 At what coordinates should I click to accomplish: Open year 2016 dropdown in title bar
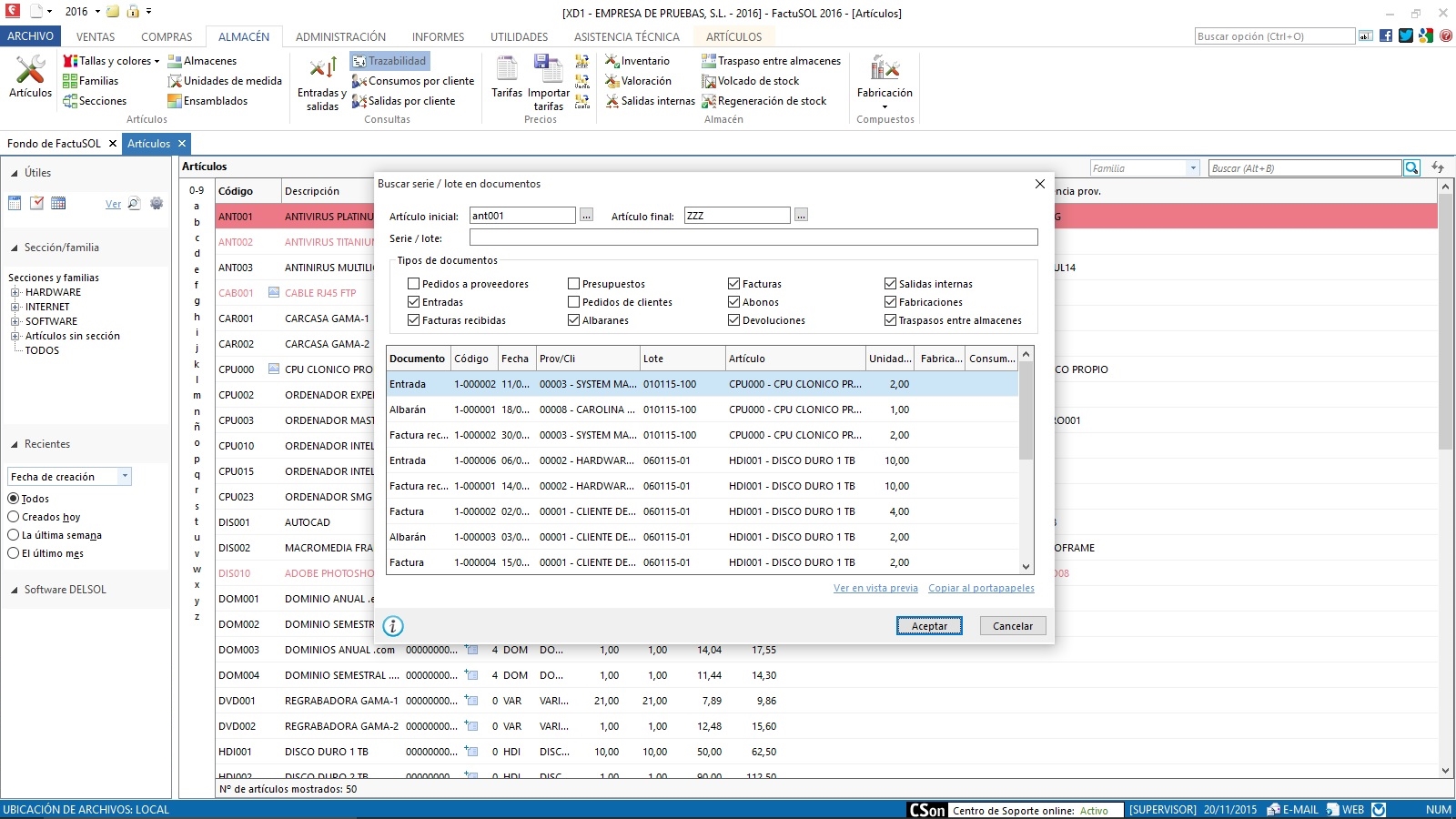[97, 12]
